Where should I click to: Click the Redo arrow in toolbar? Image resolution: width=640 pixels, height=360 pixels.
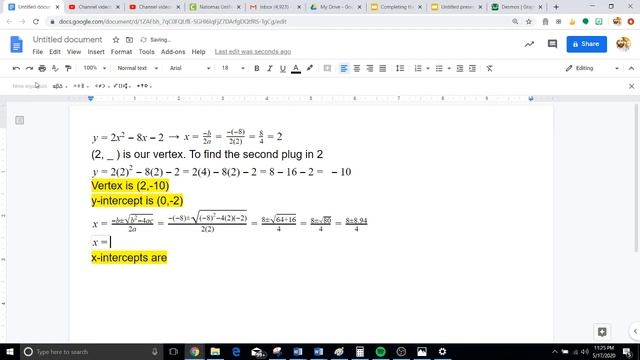pyautogui.click(x=29, y=69)
